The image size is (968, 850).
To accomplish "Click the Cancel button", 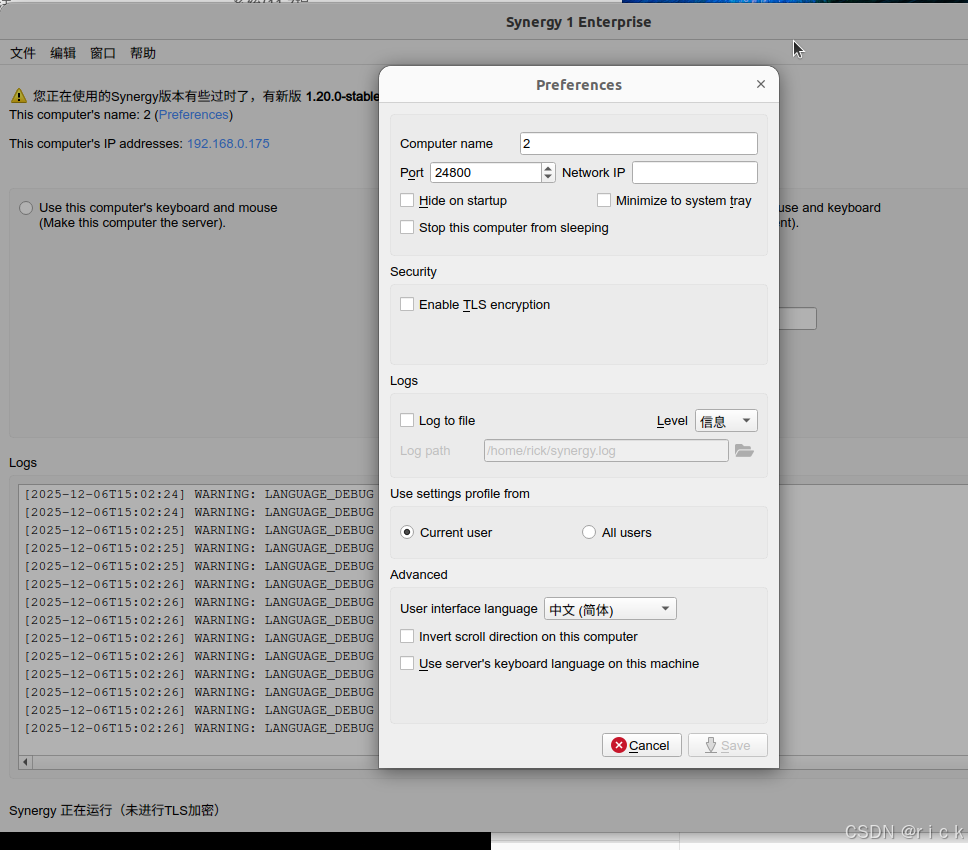I will (641, 745).
